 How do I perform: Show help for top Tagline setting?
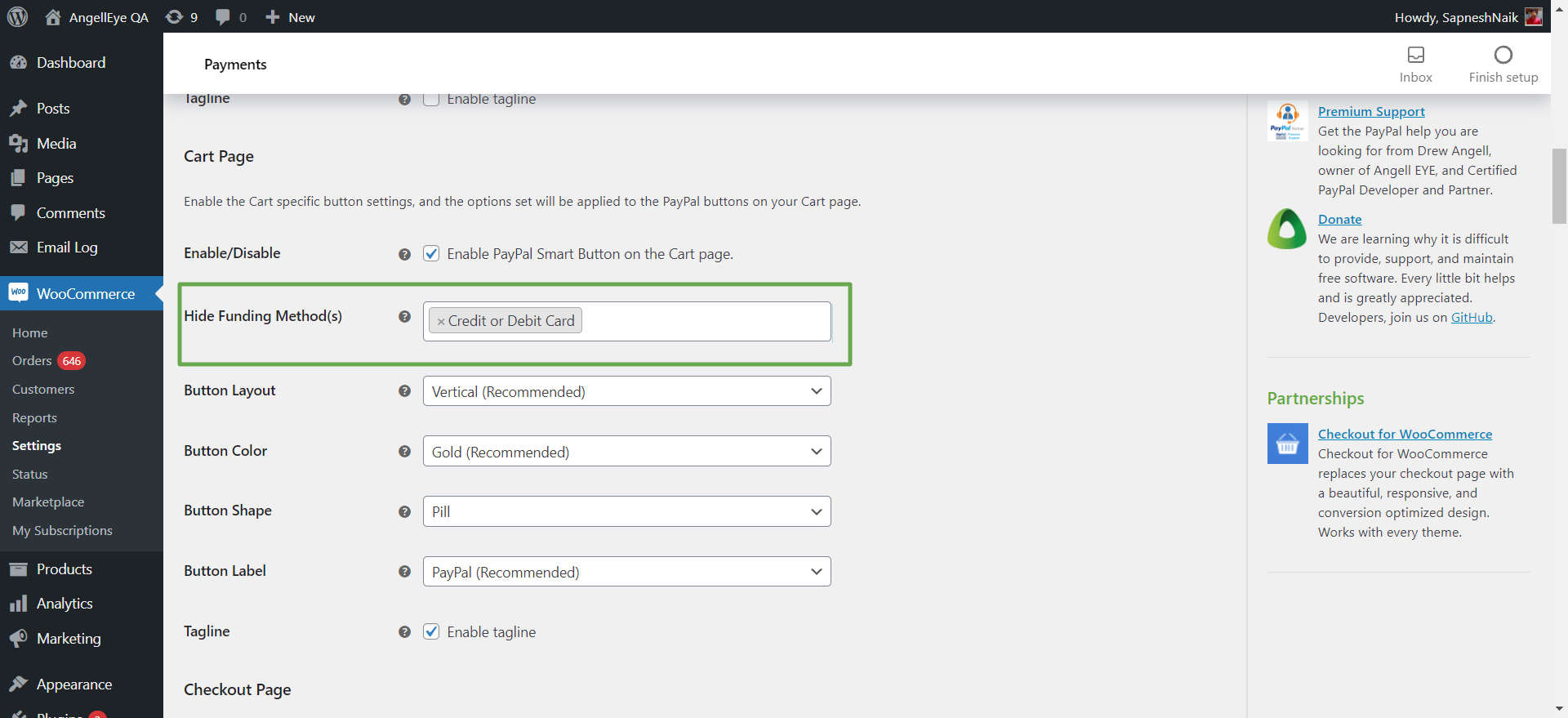404,99
